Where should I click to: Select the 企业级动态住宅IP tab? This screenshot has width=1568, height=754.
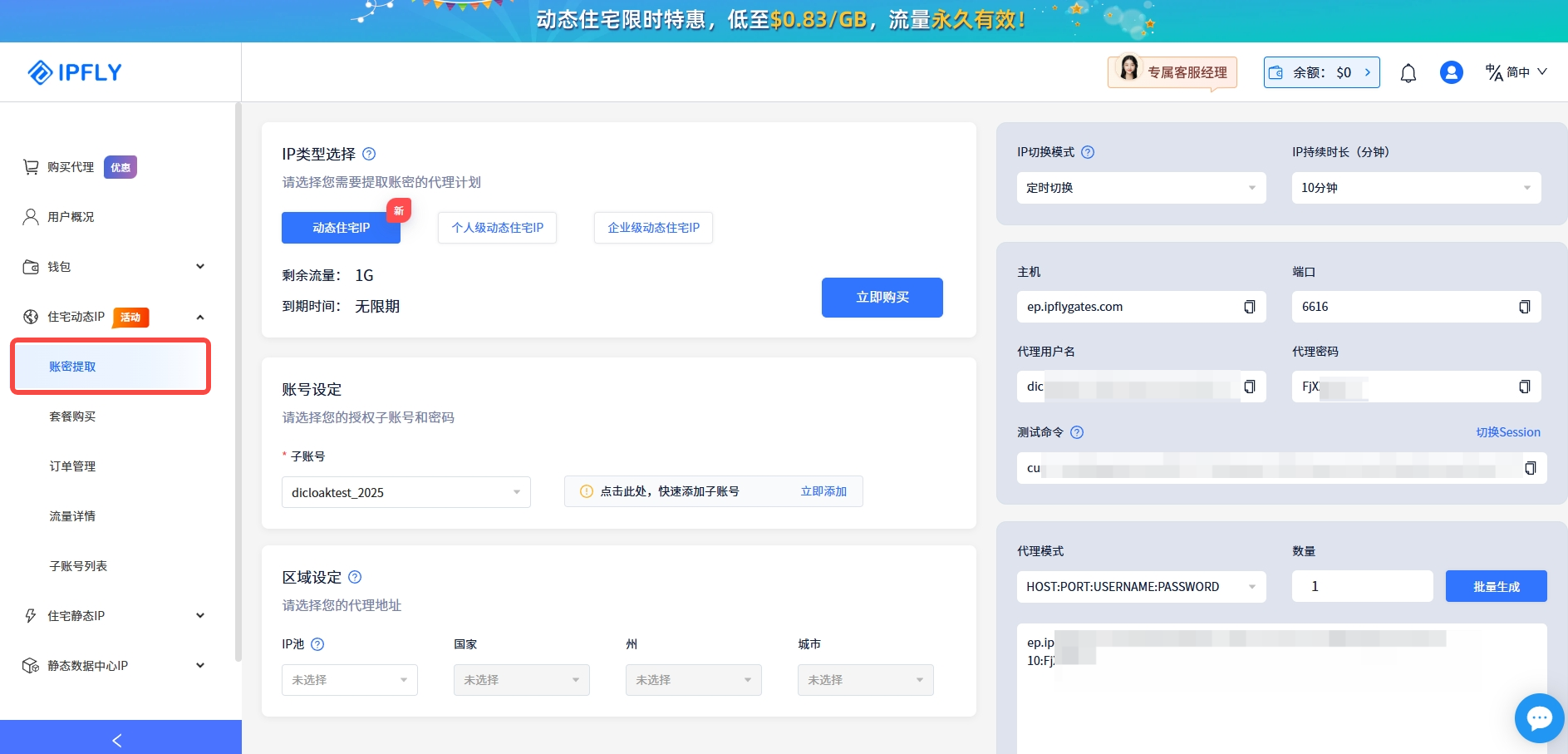tap(653, 228)
